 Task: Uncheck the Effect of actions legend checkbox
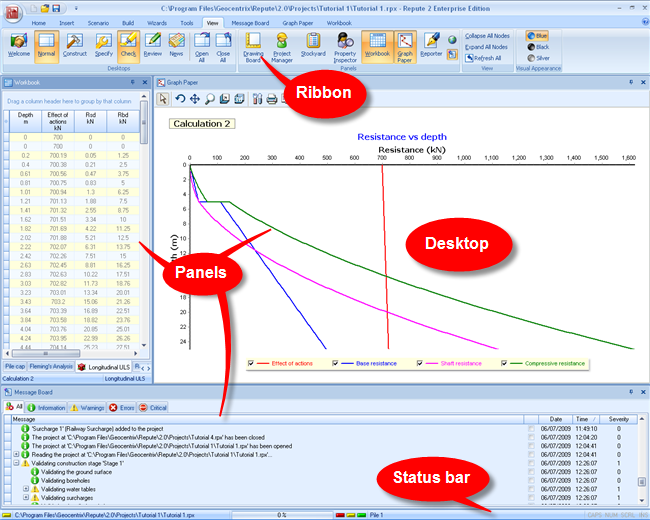251,363
